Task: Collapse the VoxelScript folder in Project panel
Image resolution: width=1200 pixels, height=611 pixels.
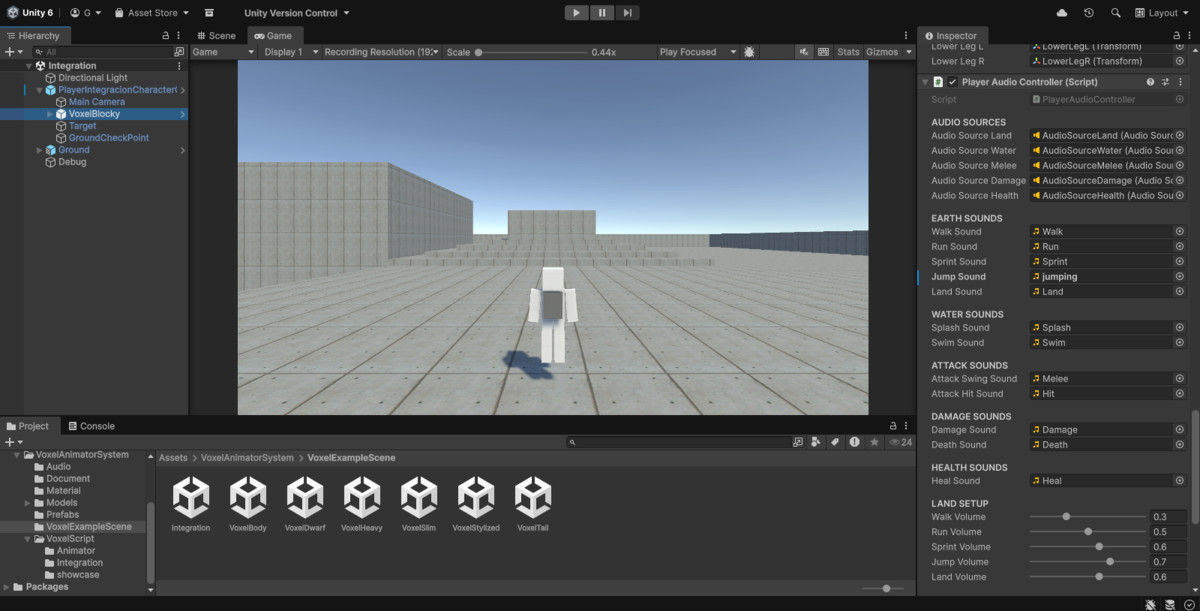Action: (29, 538)
